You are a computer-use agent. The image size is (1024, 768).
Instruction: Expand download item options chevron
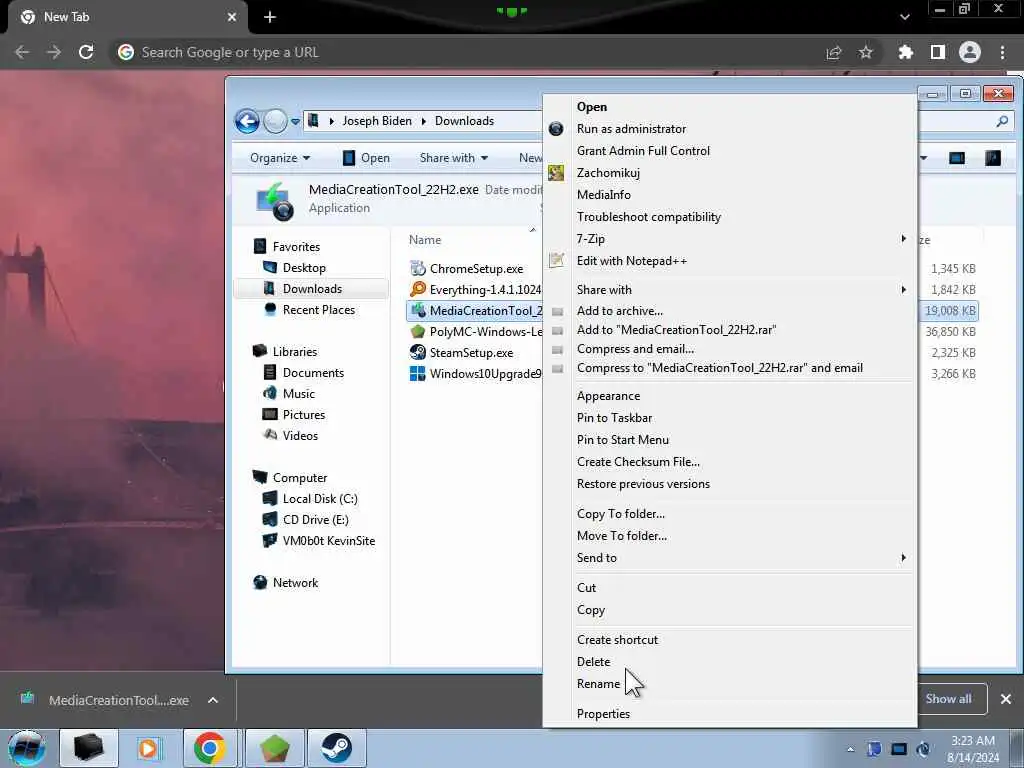[213, 700]
